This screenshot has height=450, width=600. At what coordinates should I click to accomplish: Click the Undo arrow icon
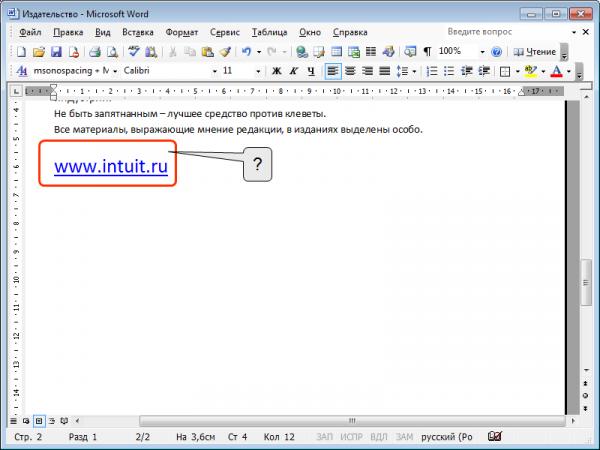[246, 52]
